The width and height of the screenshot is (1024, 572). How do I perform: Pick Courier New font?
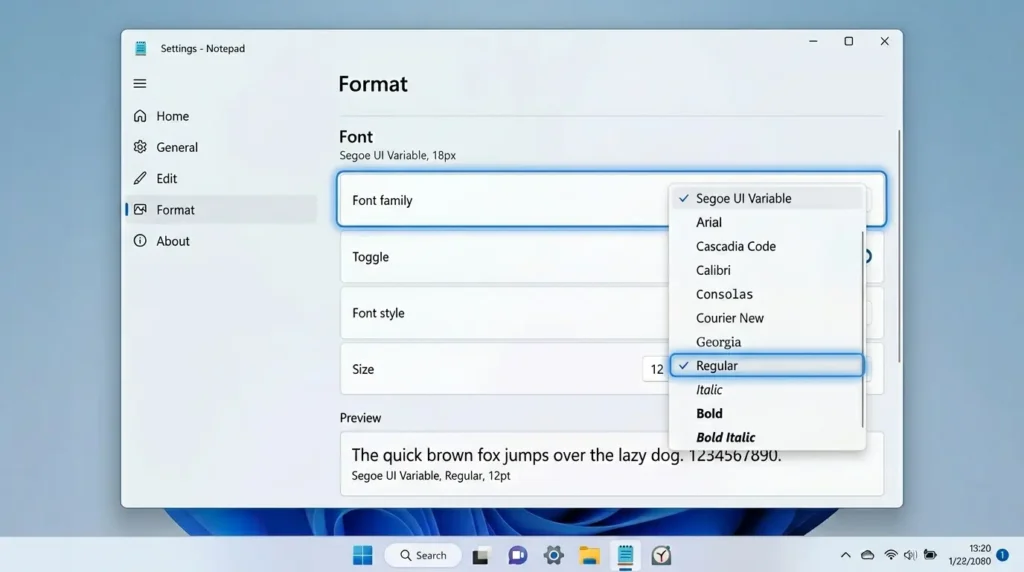coord(767,318)
